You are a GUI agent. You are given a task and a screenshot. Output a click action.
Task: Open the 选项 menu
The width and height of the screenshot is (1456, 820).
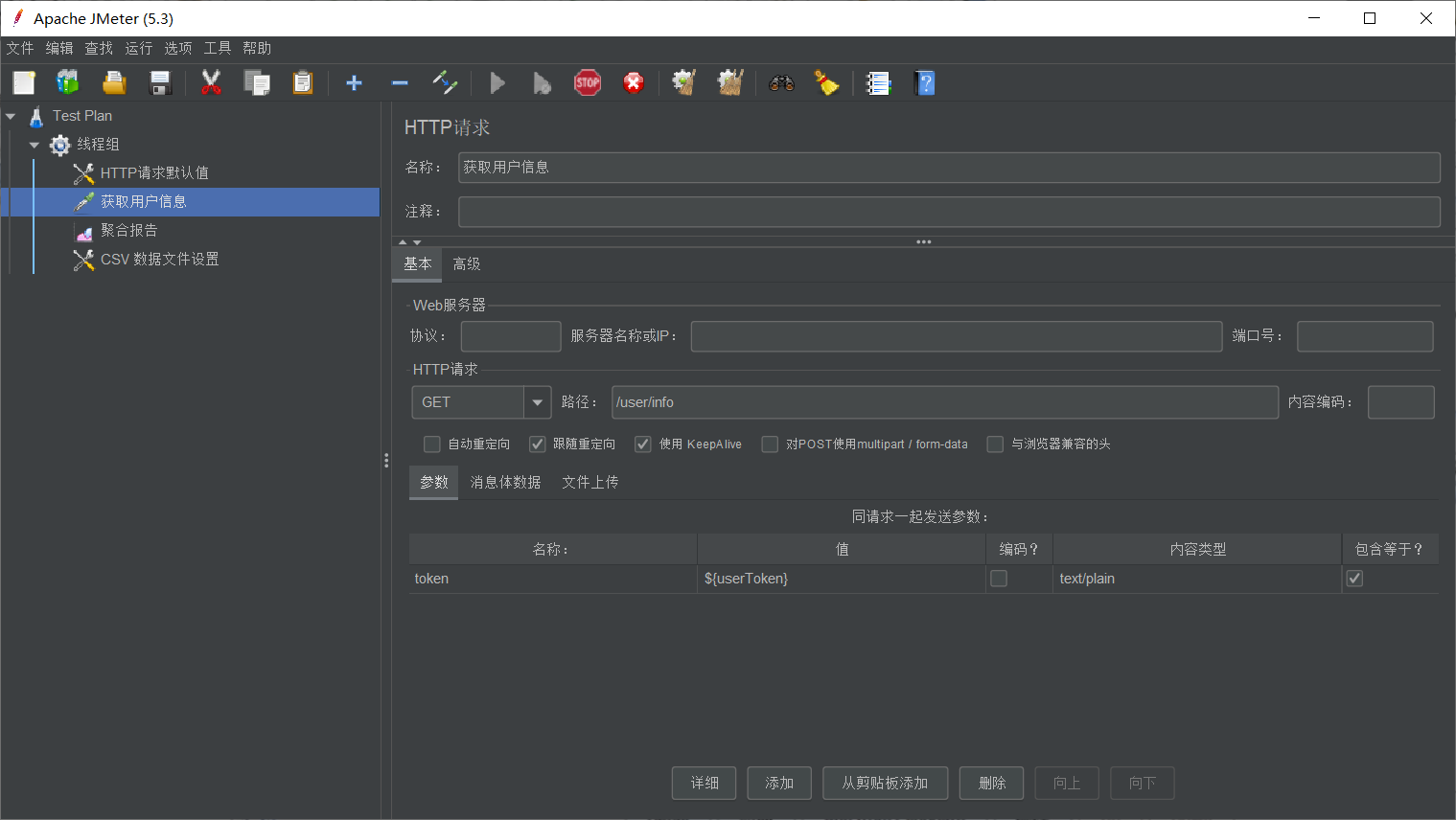tap(177, 48)
